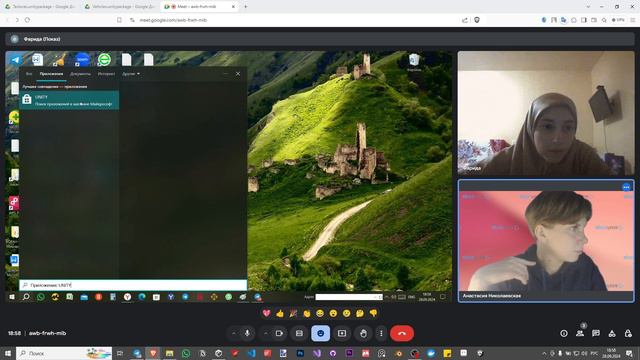This screenshot has width=640, height=360.
Task: Open Photoshop from the Windows taskbar
Action: point(300,353)
